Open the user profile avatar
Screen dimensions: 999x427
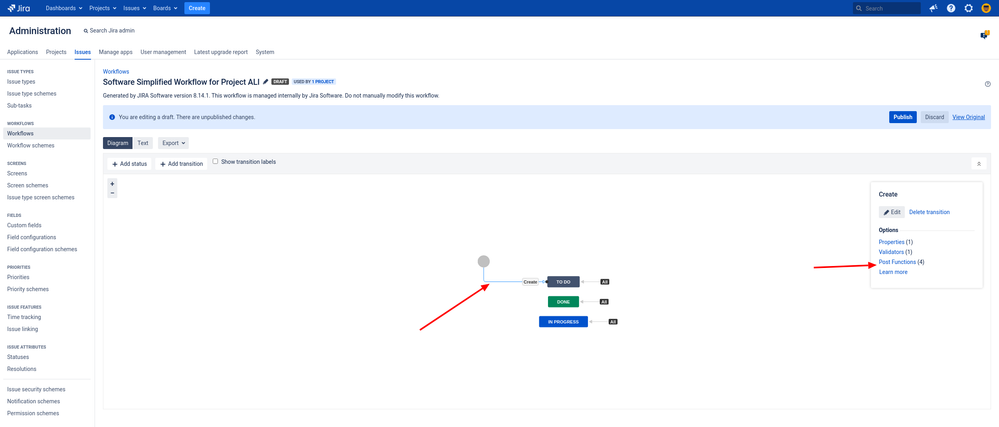(x=986, y=8)
